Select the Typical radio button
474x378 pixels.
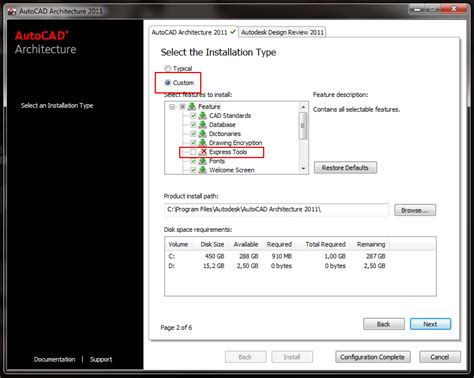(x=168, y=69)
